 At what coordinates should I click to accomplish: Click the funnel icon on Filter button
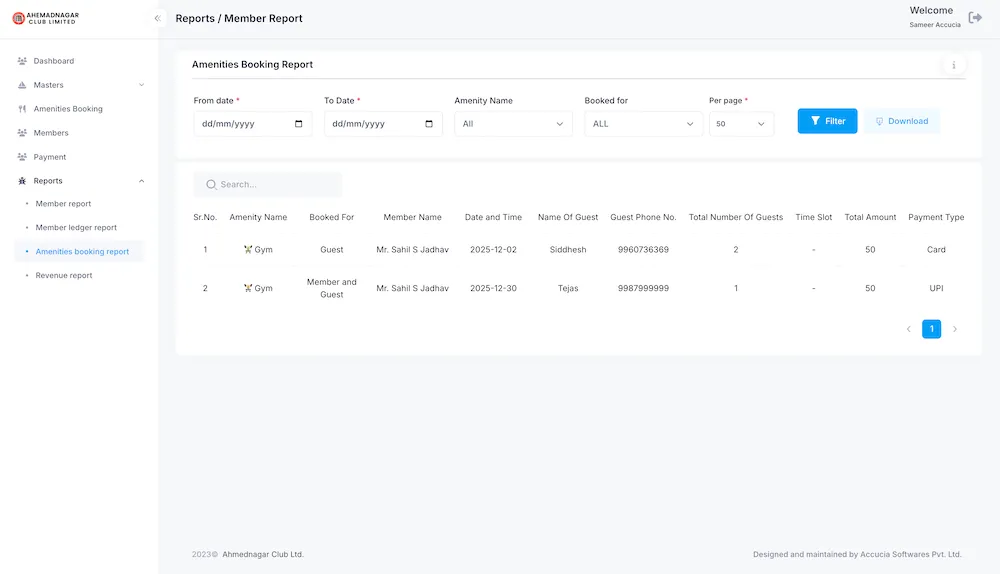click(x=815, y=121)
